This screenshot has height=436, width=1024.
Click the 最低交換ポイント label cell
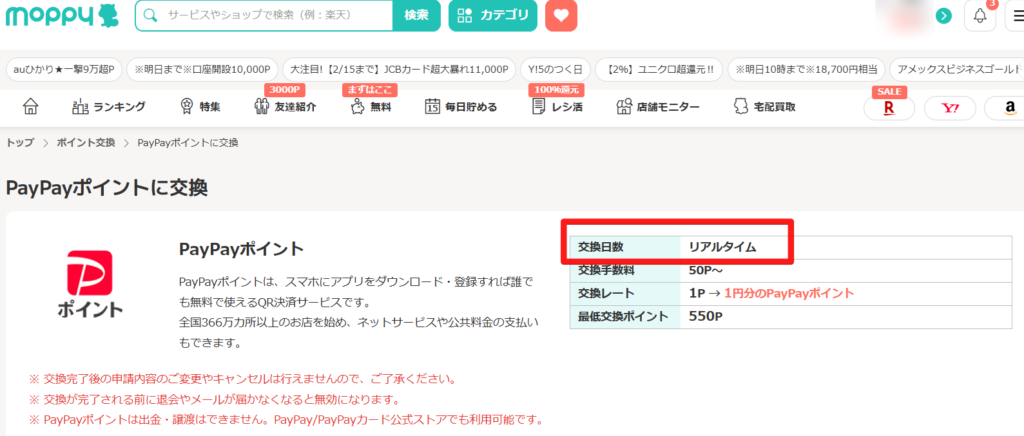625,317
